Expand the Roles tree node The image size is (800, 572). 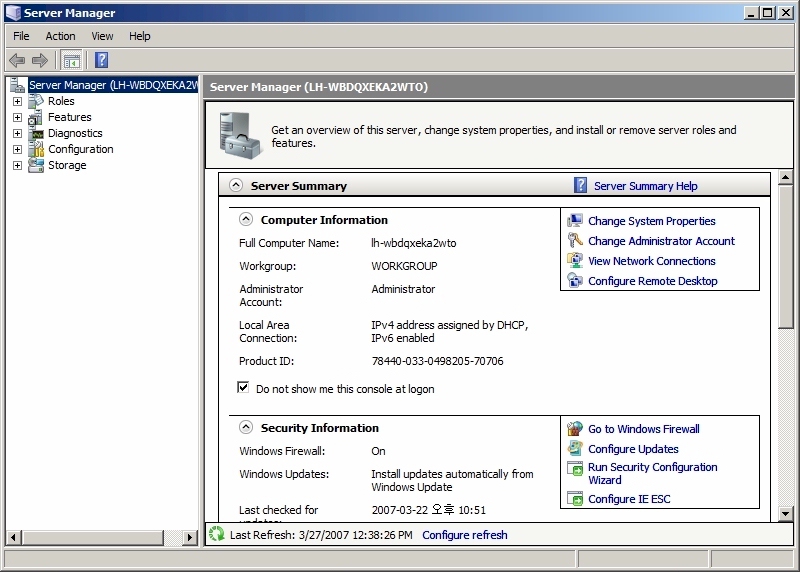(17, 102)
